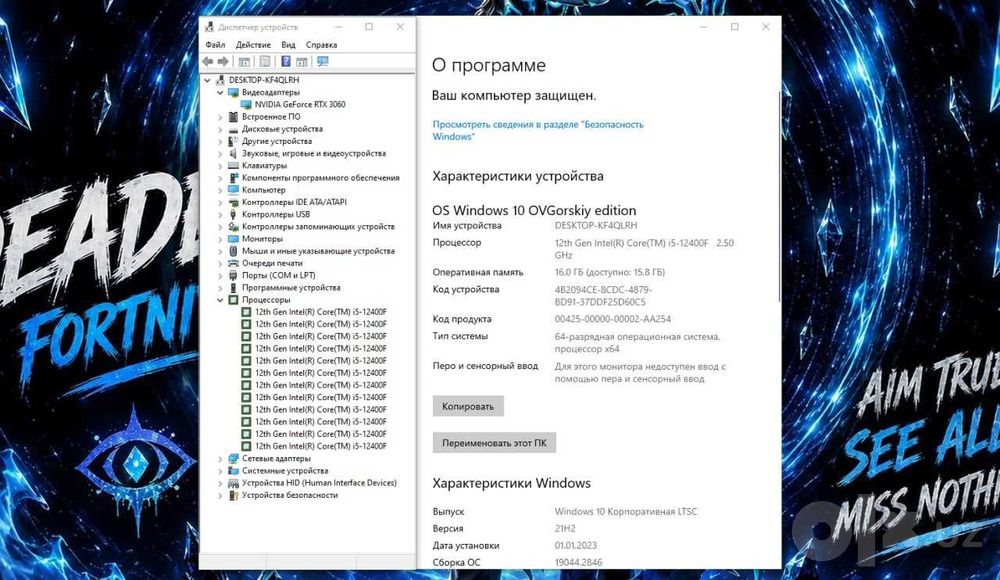Viewport: 1000px width, 580px height.
Task: Open the Вид menu
Action: click(x=288, y=45)
